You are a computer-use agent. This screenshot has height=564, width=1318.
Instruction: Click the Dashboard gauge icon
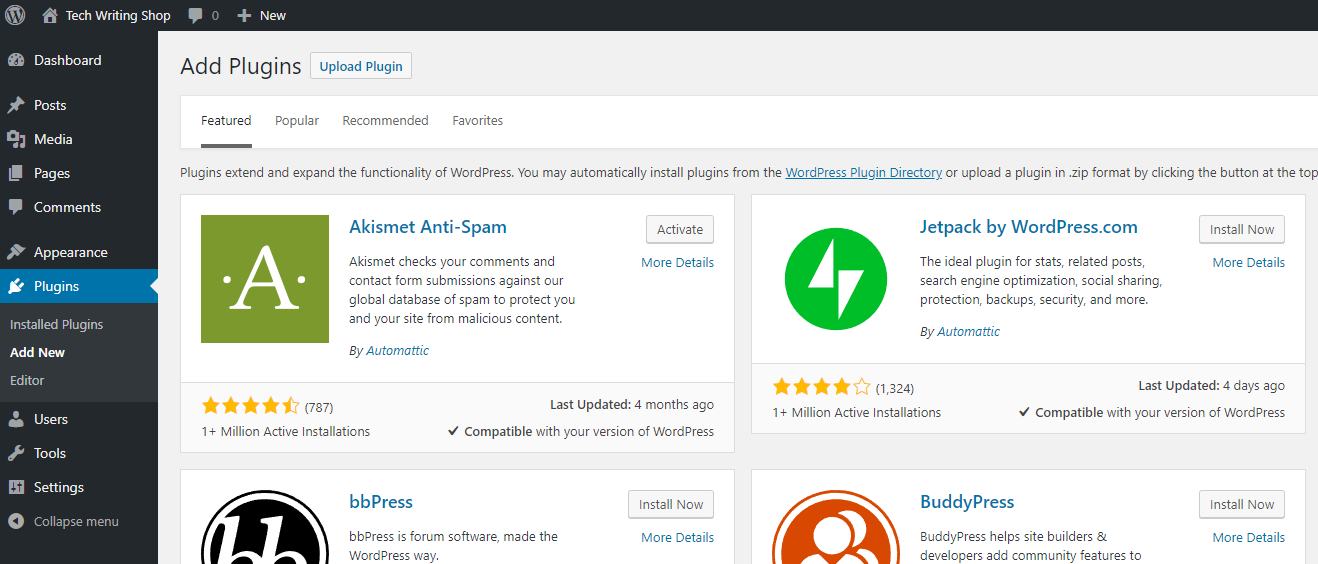click(x=16, y=60)
